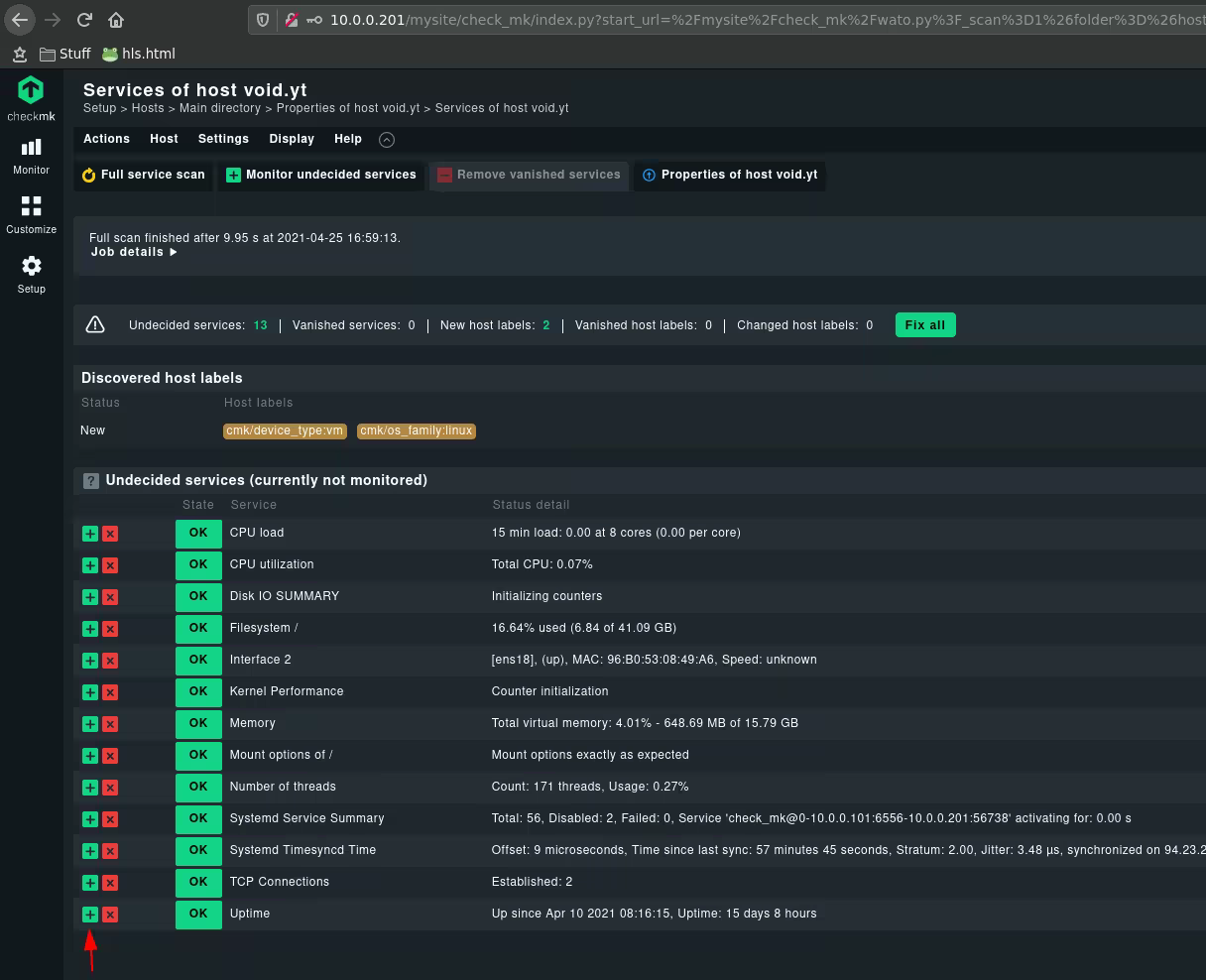Add TCP Connections service with plus
The image size is (1206, 980).
90,883
